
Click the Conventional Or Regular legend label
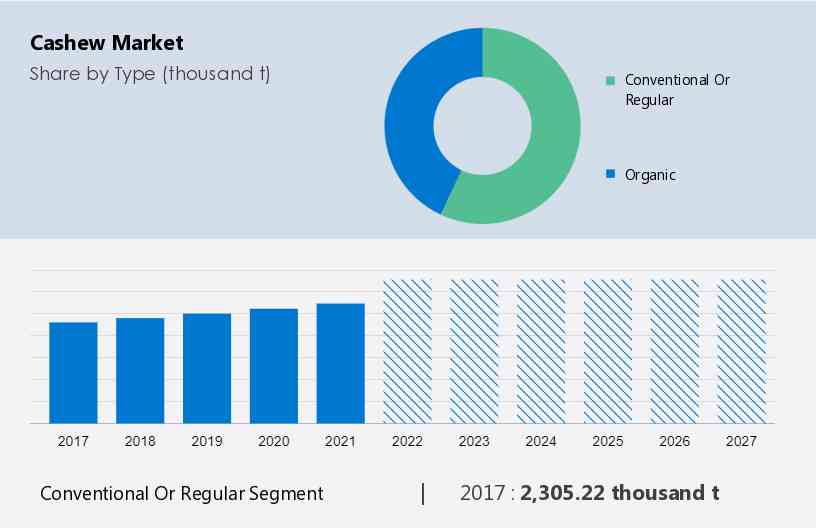coord(677,89)
